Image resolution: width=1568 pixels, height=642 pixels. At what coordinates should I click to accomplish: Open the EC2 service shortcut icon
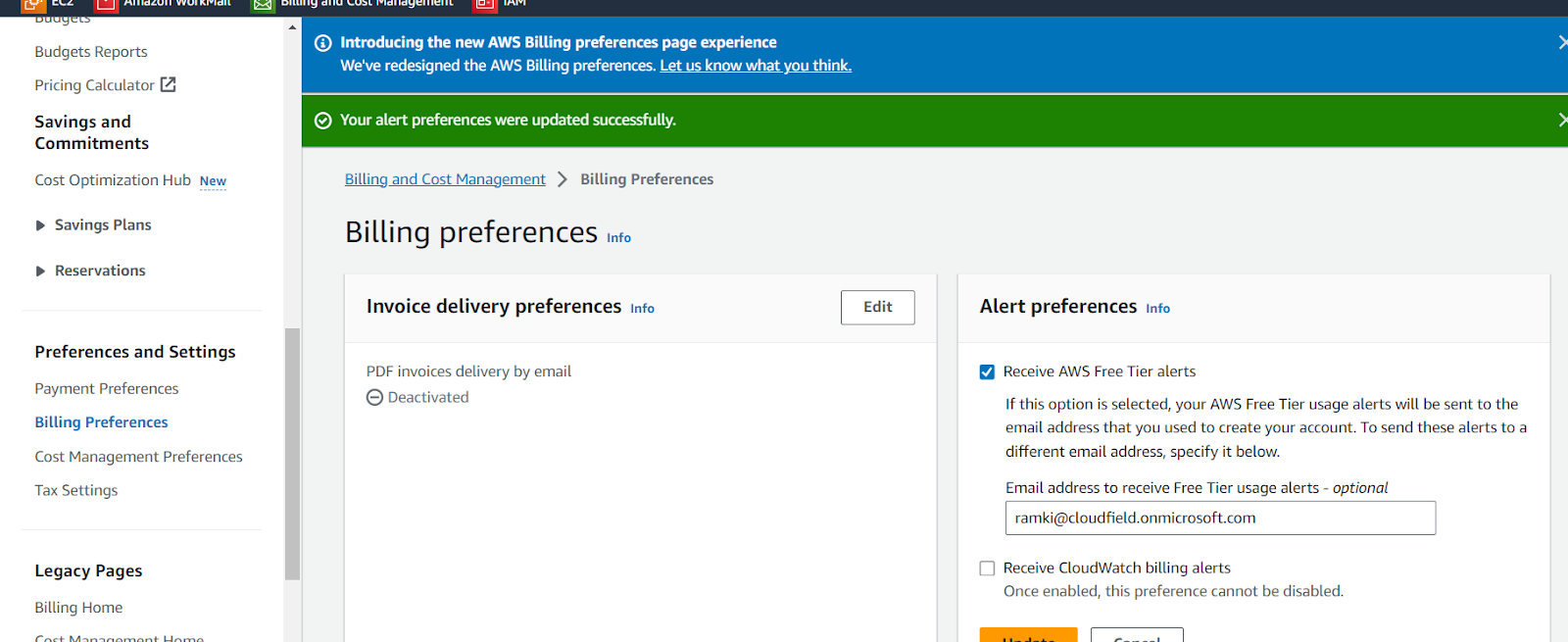point(33,5)
